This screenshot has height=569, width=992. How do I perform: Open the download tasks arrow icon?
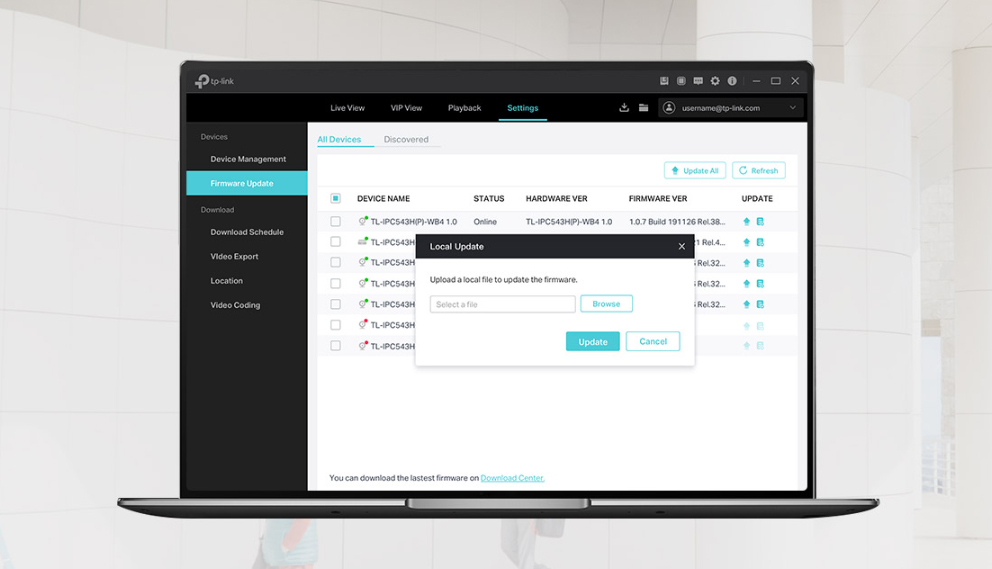point(624,108)
